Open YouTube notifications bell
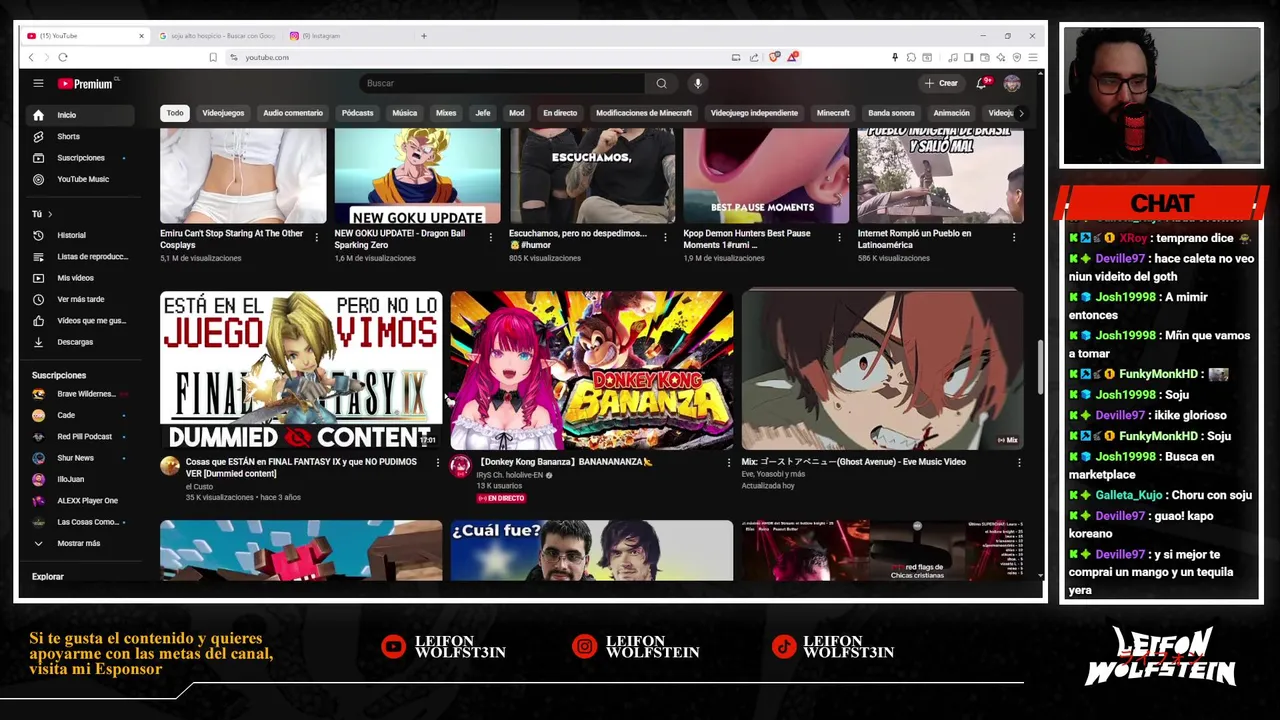Viewport: 1280px width, 720px height. 982,84
